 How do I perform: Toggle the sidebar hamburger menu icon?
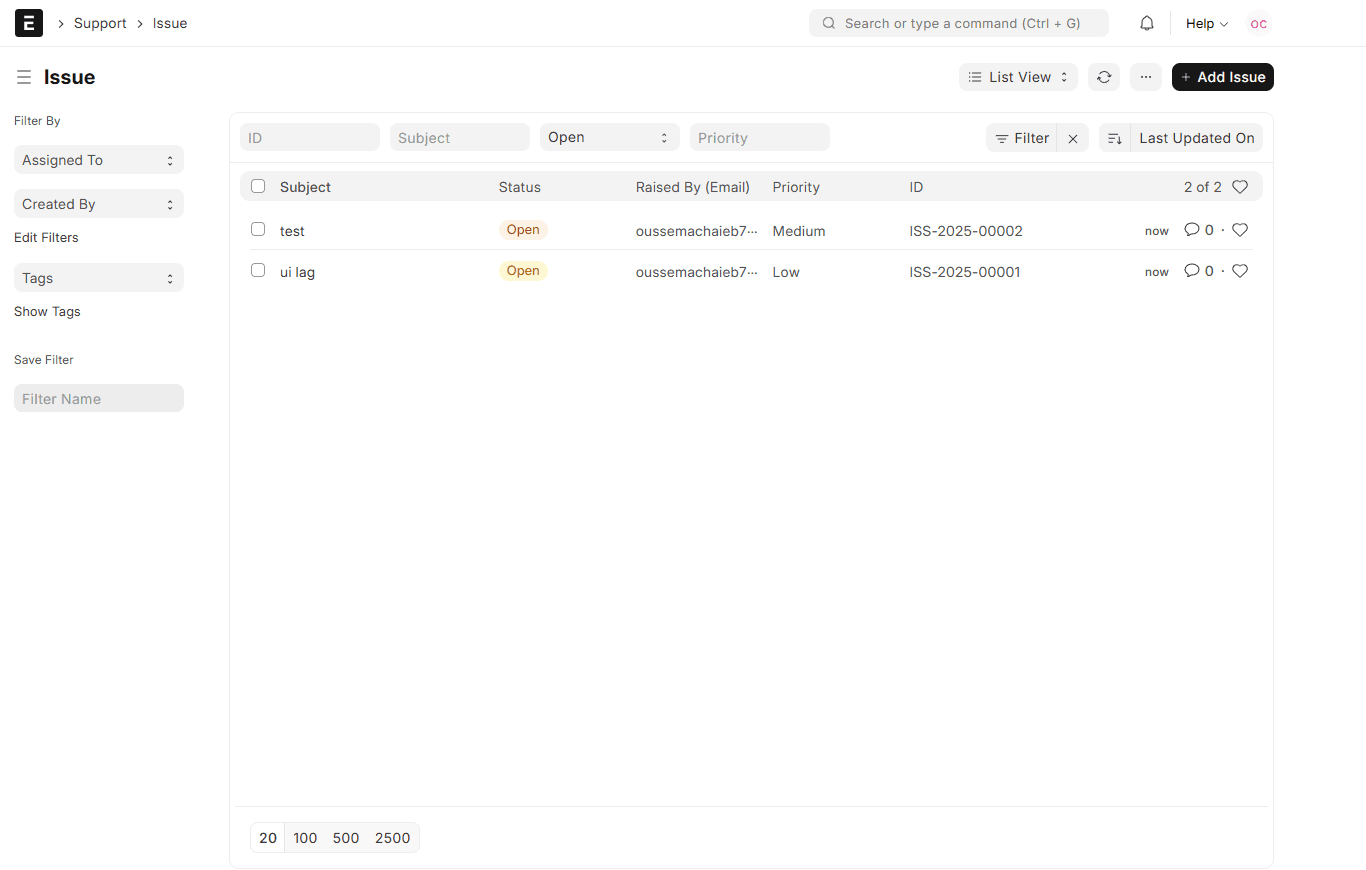tap(24, 77)
